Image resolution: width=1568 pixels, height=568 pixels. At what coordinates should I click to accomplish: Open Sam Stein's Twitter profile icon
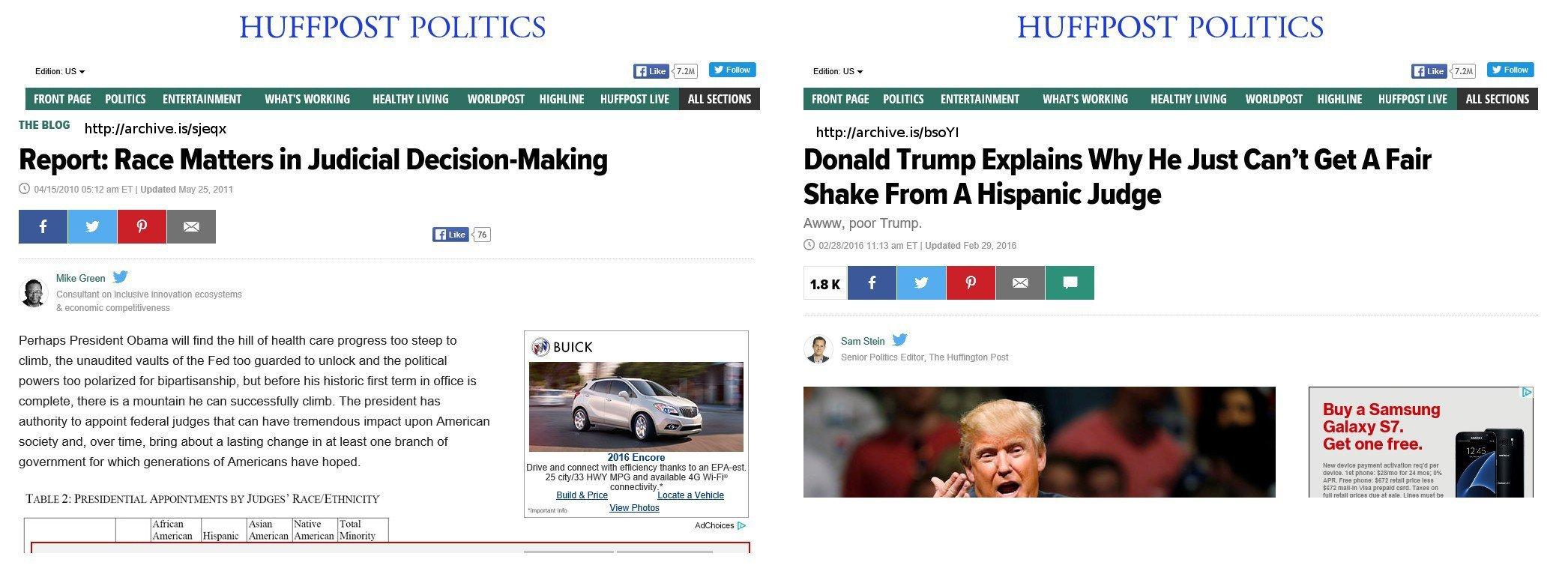[899, 339]
